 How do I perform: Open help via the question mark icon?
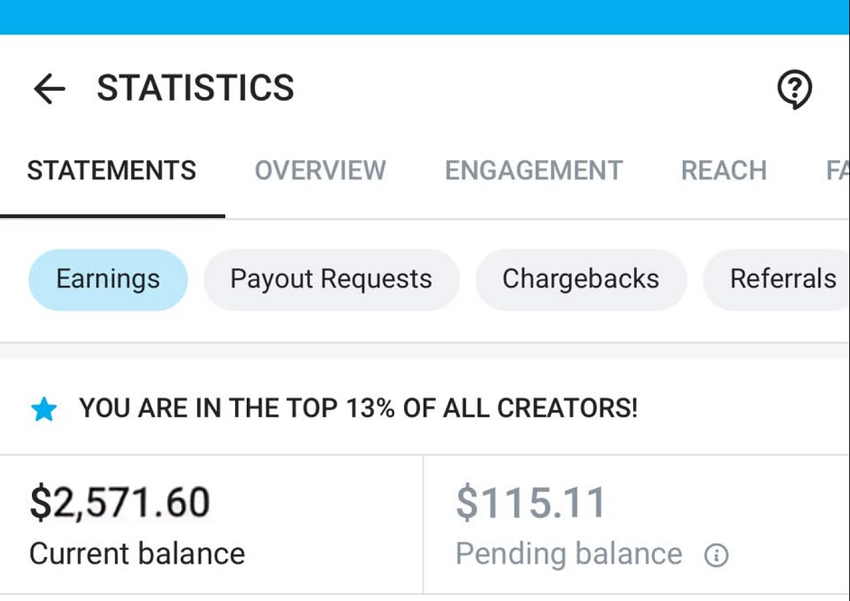click(x=795, y=89)
